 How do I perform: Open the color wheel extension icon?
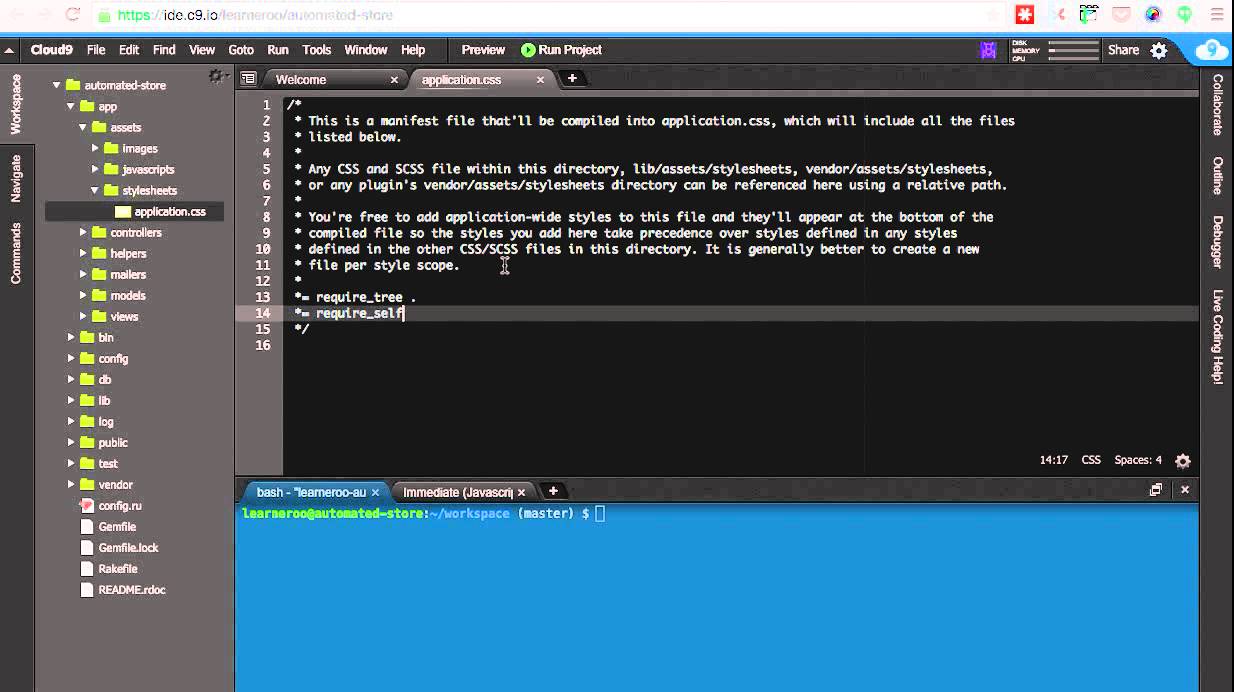pyautogui.click(x=1153, y=15)
